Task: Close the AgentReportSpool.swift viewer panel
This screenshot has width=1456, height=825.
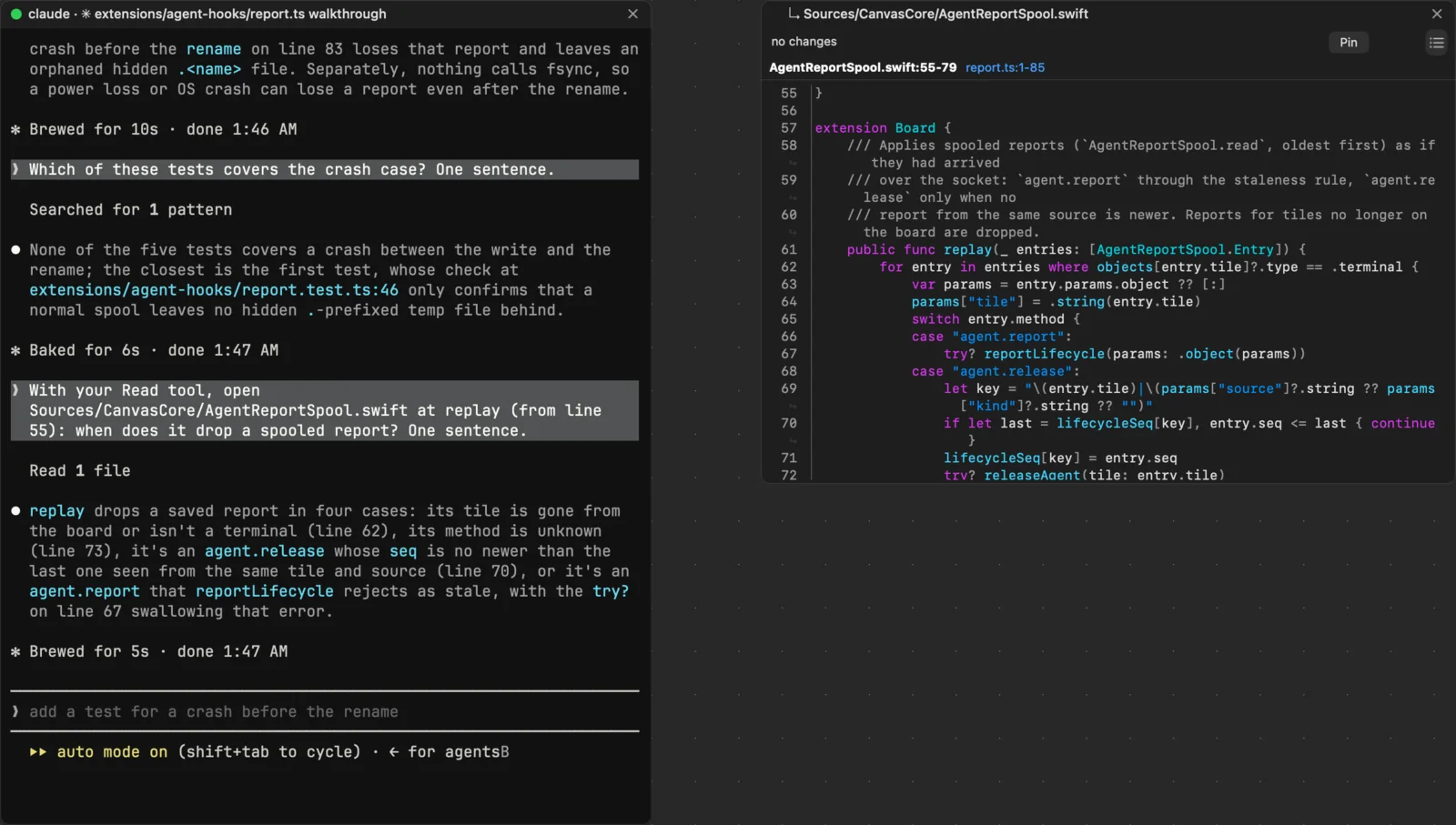Action: coord(1437,15)
